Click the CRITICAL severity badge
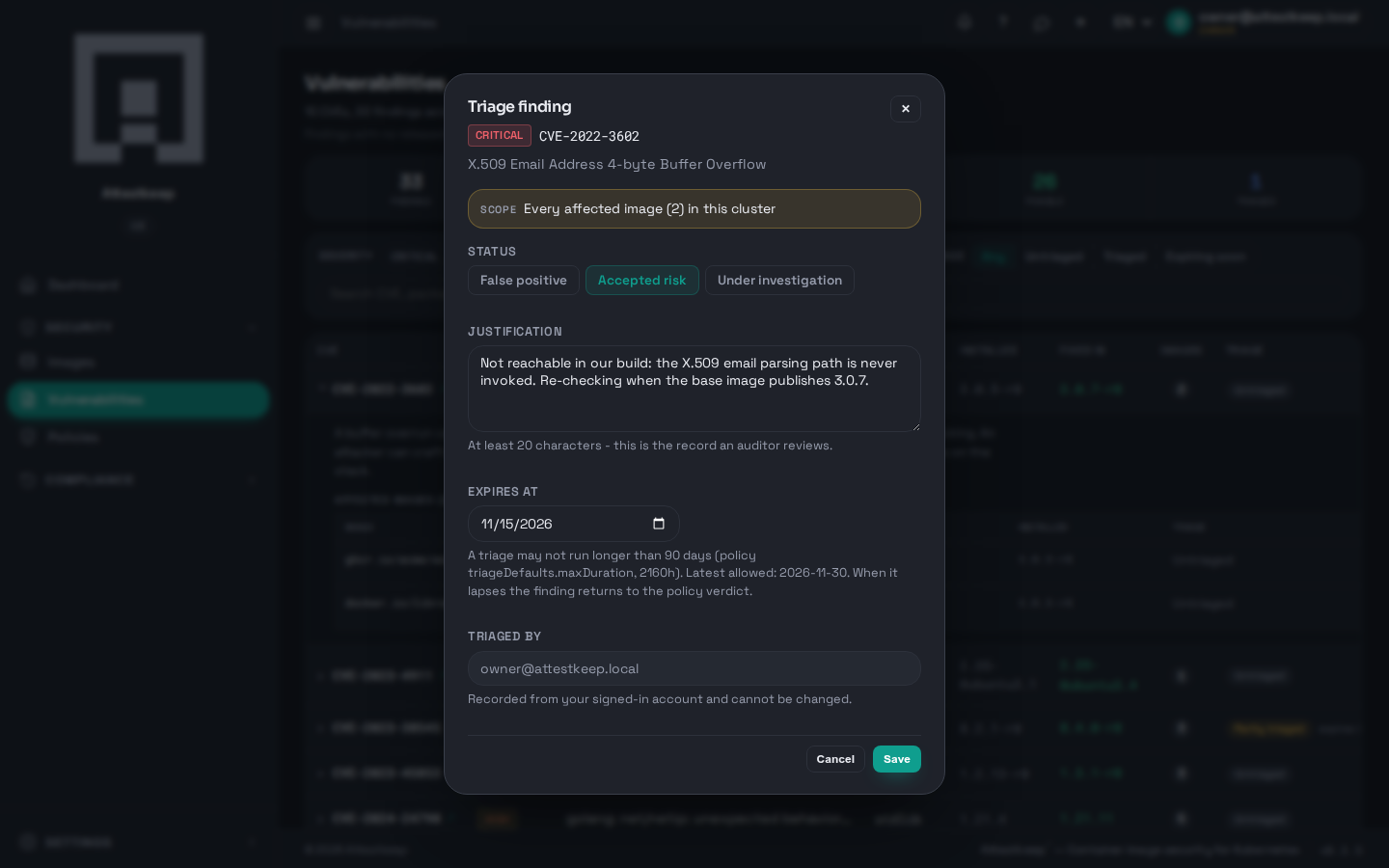 pos(499,135)
